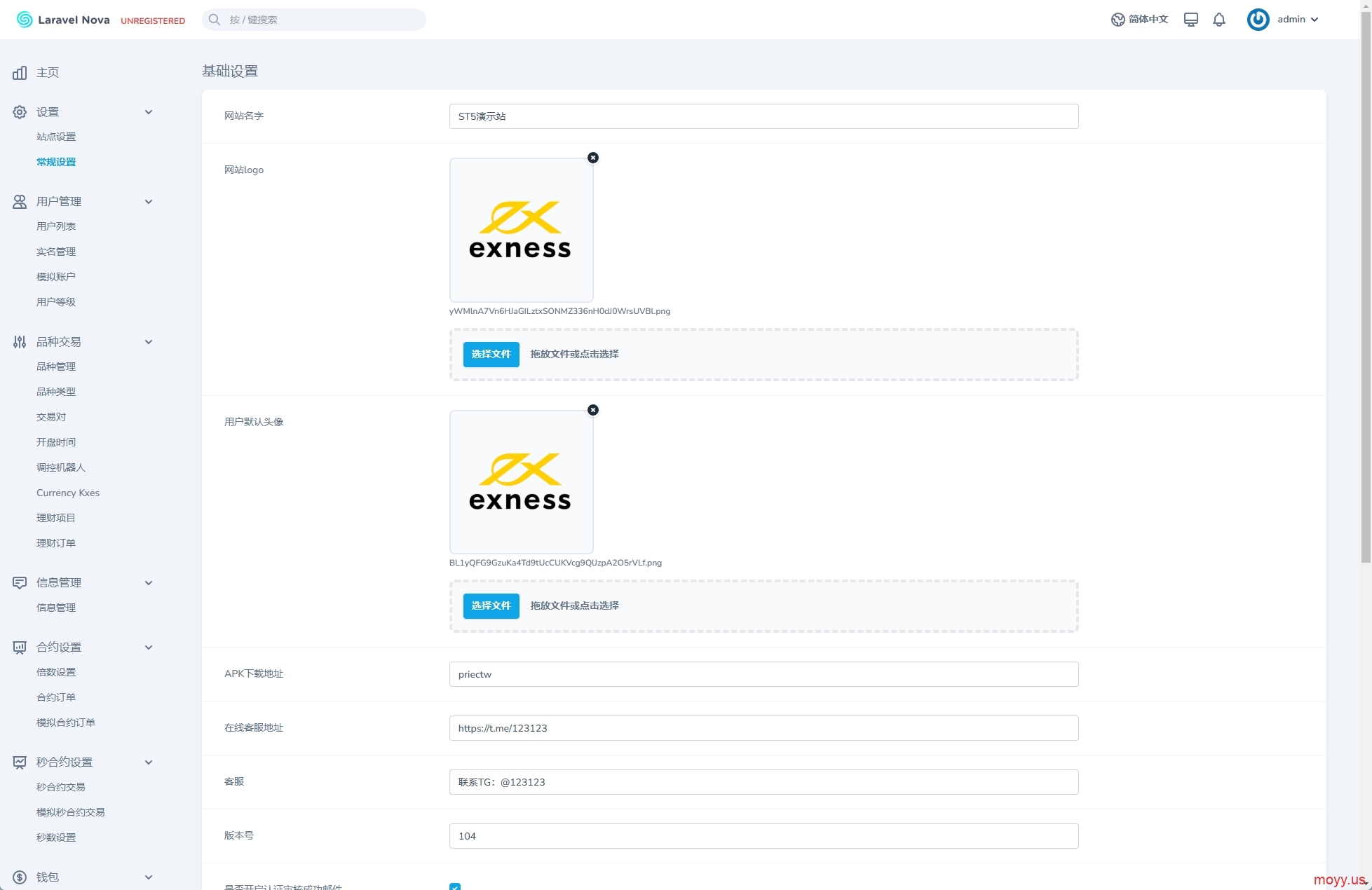Click the 秒合约设置 chart icon
The image size is (1372, 890).
click(x=20, y=762)
